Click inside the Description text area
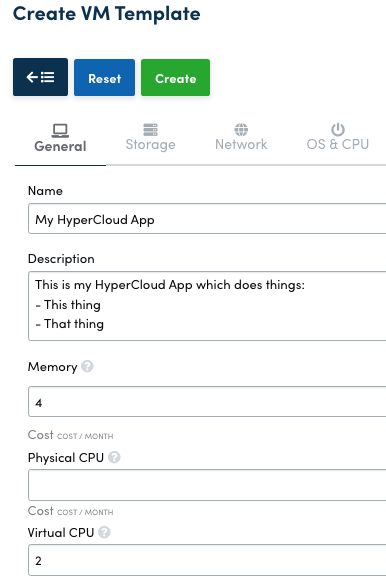 (x=207, y=306)
